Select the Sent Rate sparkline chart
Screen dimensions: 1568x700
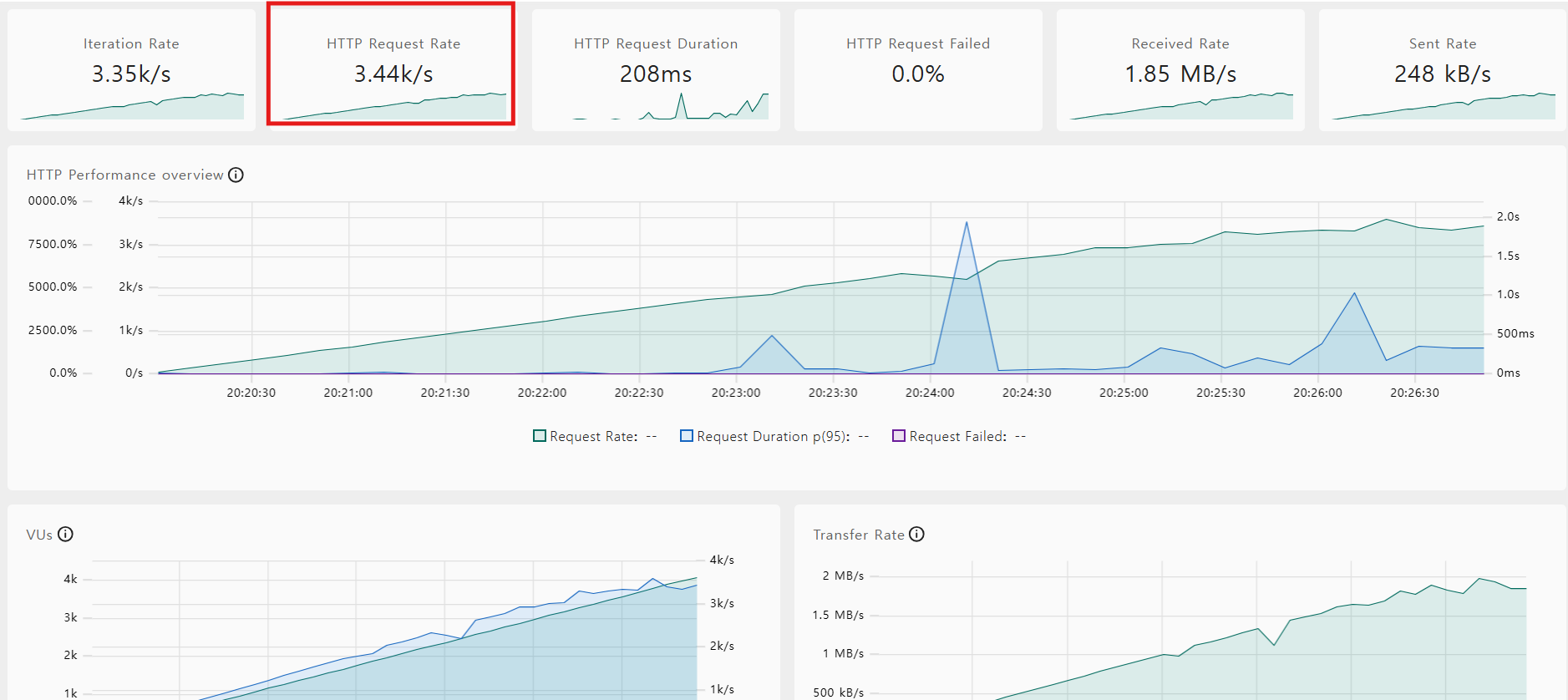tap(1444, 106)
